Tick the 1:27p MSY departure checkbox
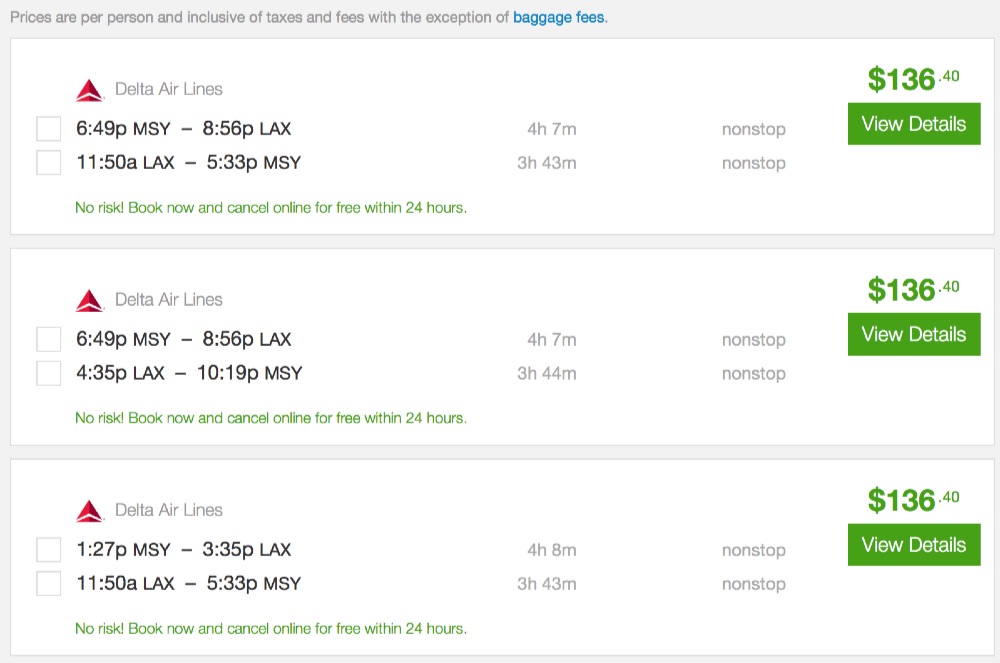This screenshot has height=663, width=1000. 49,550
